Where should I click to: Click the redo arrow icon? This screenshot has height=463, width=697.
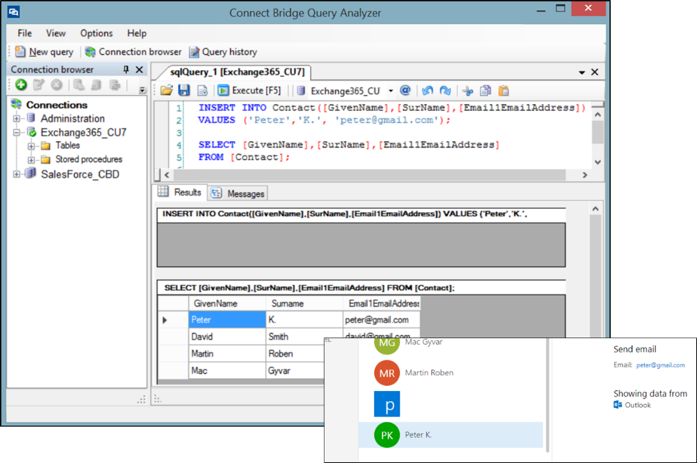click(445, 91)
